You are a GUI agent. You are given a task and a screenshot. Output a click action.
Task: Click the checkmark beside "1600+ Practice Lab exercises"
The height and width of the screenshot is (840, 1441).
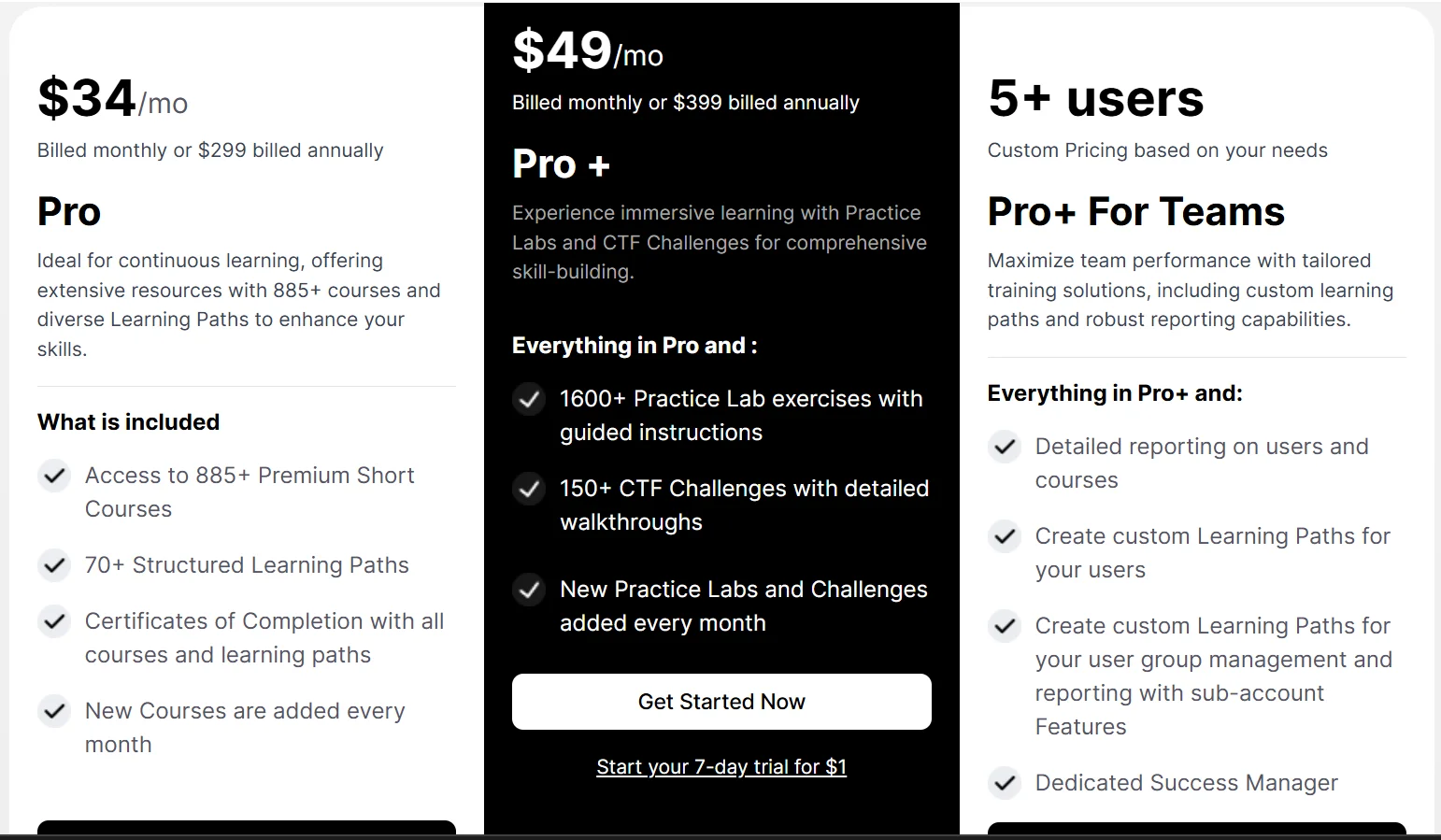[529, 399]
